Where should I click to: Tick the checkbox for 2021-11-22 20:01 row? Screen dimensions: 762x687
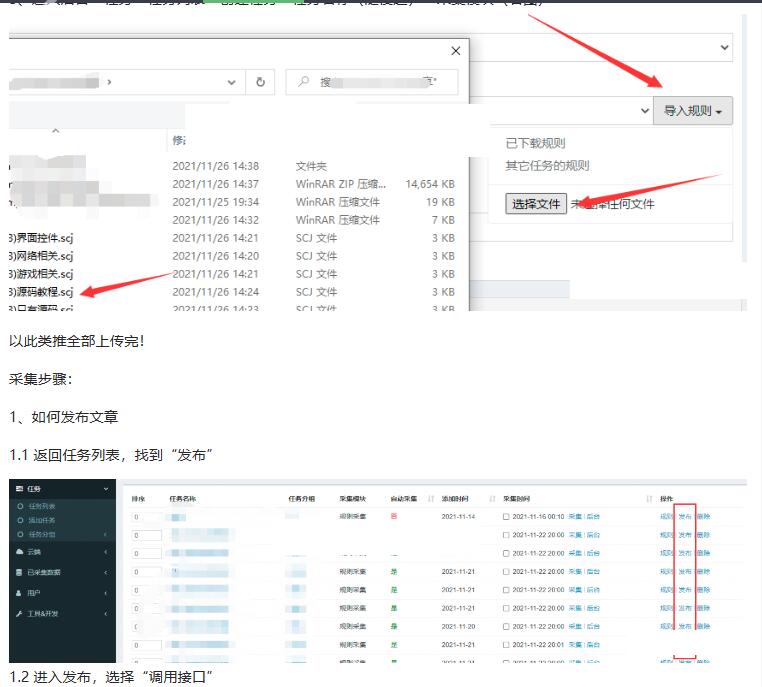click(506, 645)
